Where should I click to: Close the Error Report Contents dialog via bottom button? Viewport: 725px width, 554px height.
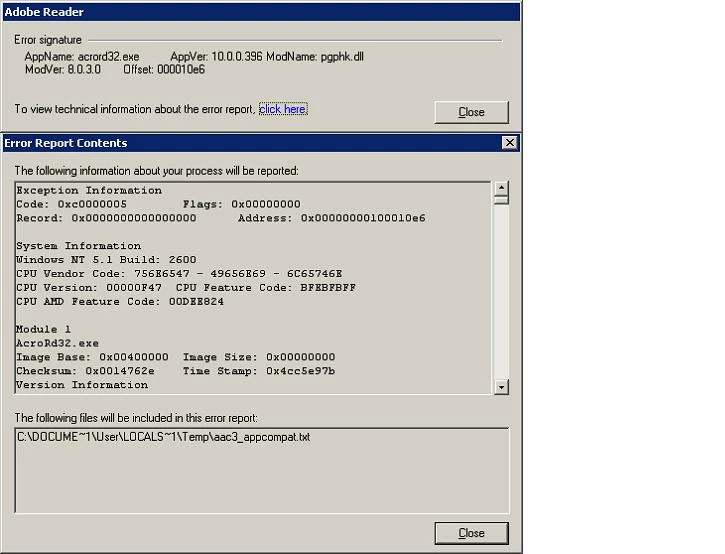(471, 533)
